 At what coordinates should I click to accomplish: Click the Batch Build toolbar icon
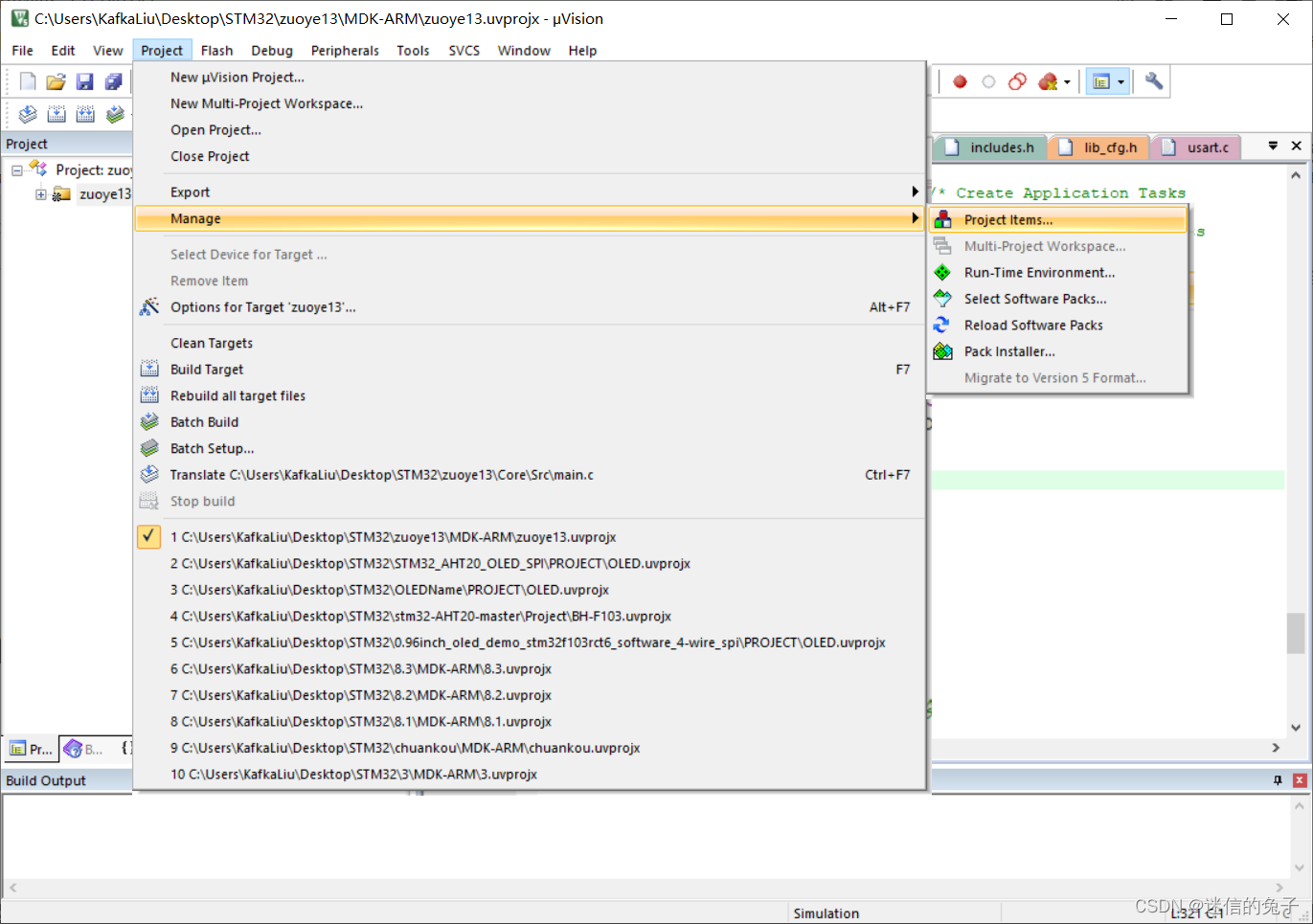(x=115, y=114)
